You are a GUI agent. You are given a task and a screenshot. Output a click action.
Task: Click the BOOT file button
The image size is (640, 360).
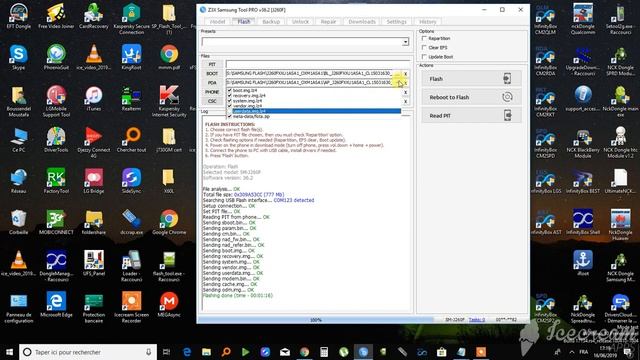click(x=212, y=73)
